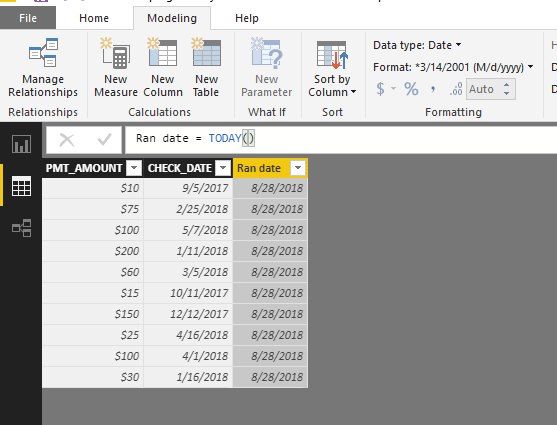Click the decimal places icon
Image resolution: width=557 pixels, height=425 pixels.
(456, 89)
